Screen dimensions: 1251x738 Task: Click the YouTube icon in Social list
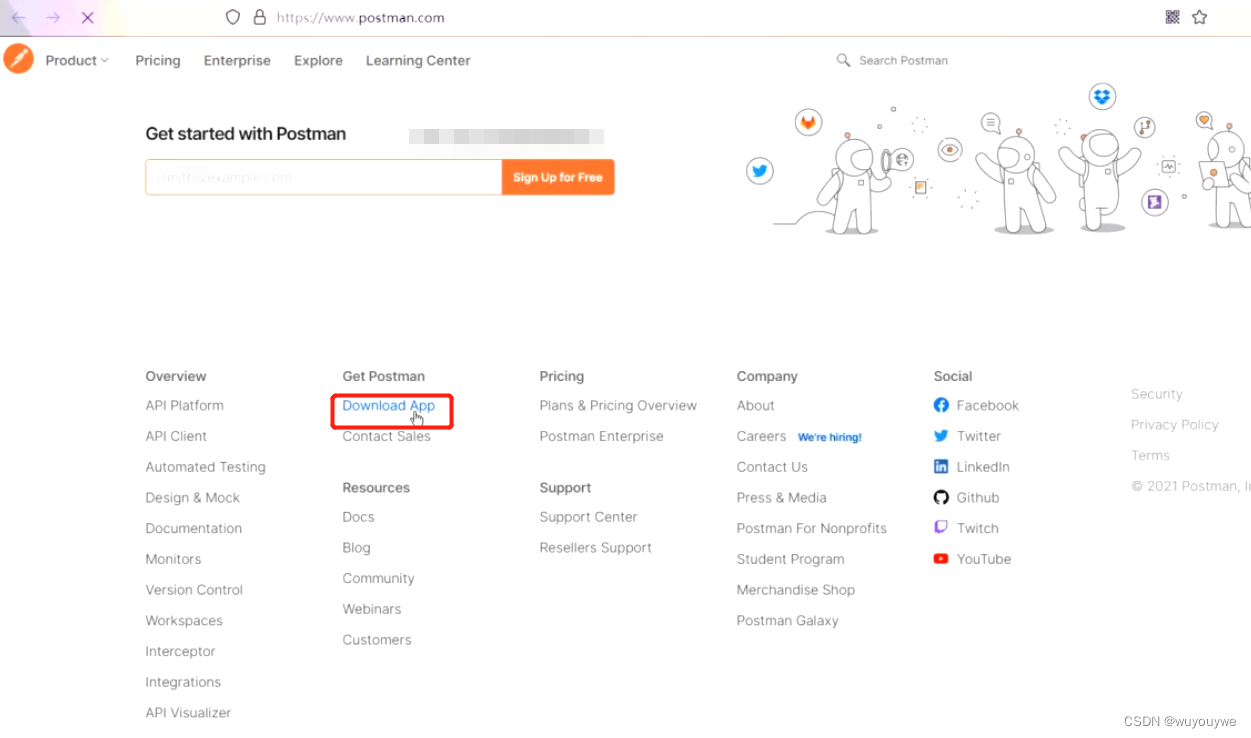coord(941,559)
